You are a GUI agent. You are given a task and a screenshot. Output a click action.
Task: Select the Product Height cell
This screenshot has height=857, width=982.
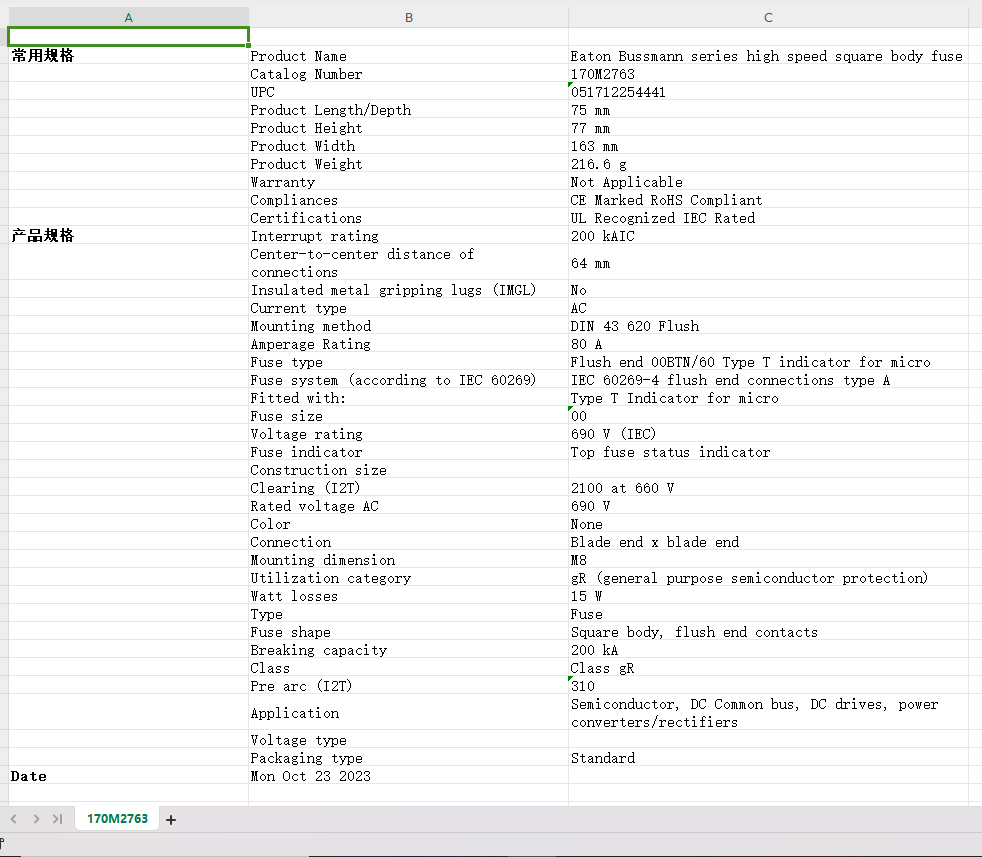(x=408, y=128)
